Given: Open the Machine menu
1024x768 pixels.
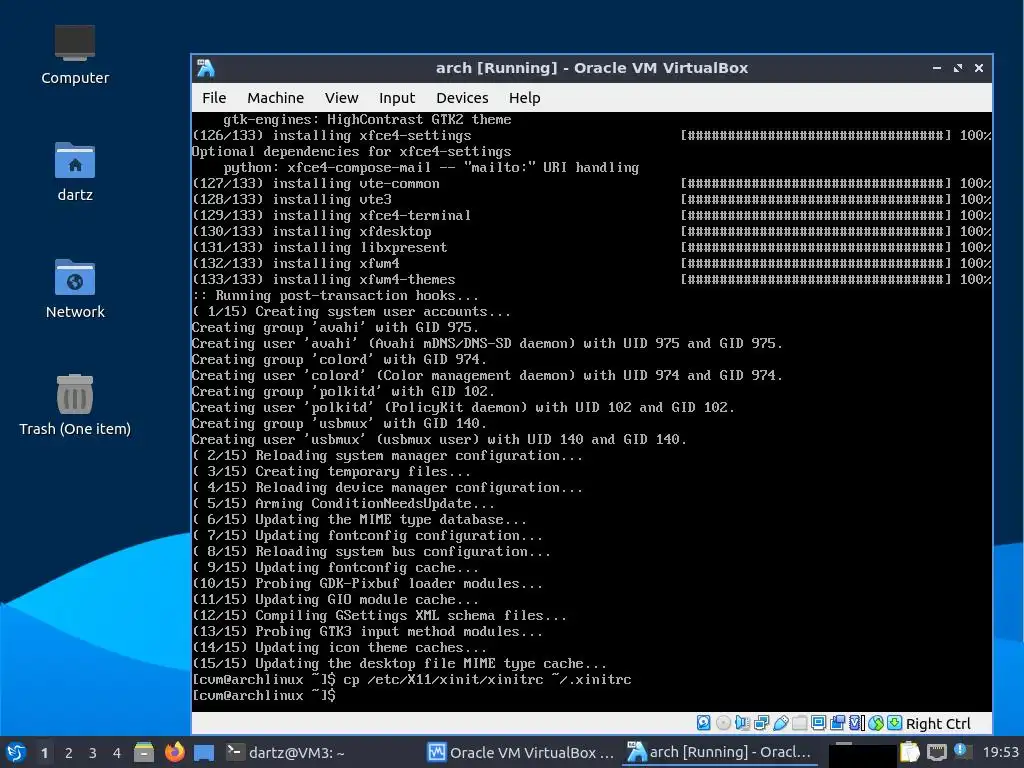Looking at the screenshot, I should [276, 98].
